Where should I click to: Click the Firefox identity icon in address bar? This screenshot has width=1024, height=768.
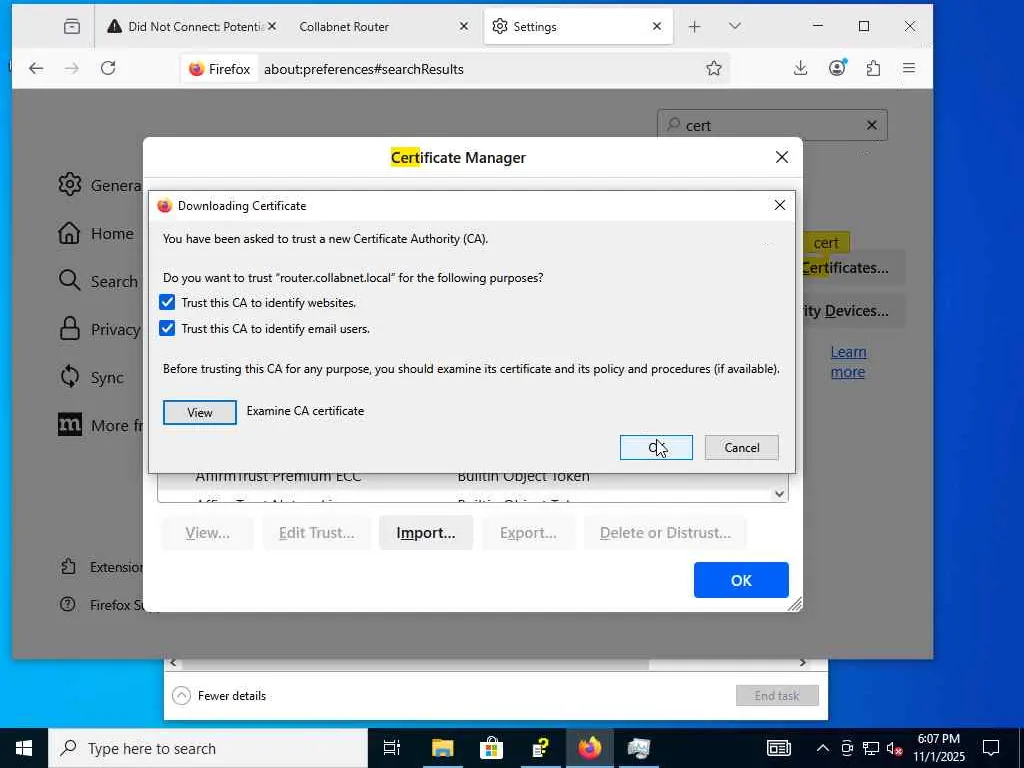[219, 69]
